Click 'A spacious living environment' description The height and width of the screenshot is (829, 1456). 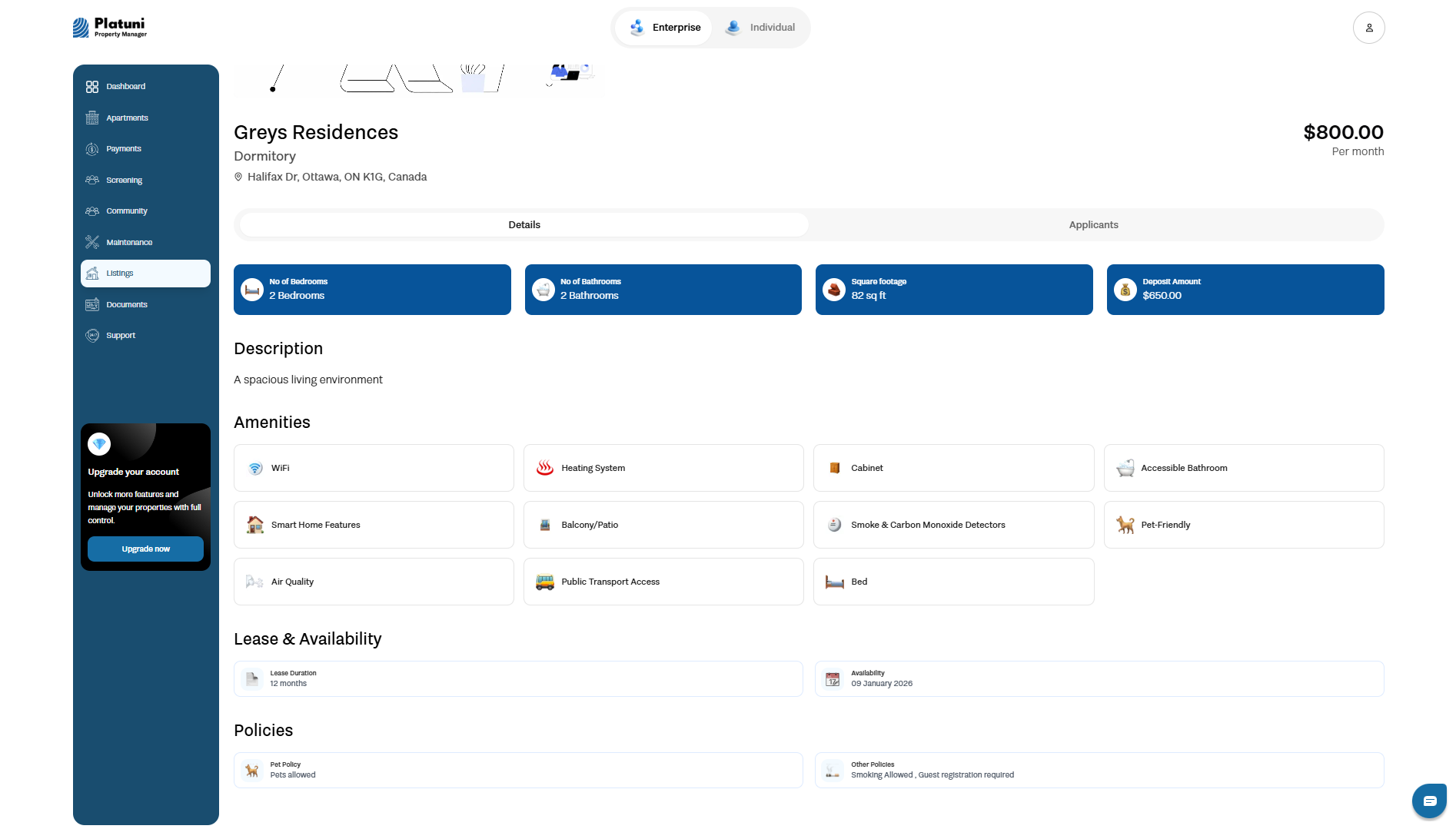point(307,380)
